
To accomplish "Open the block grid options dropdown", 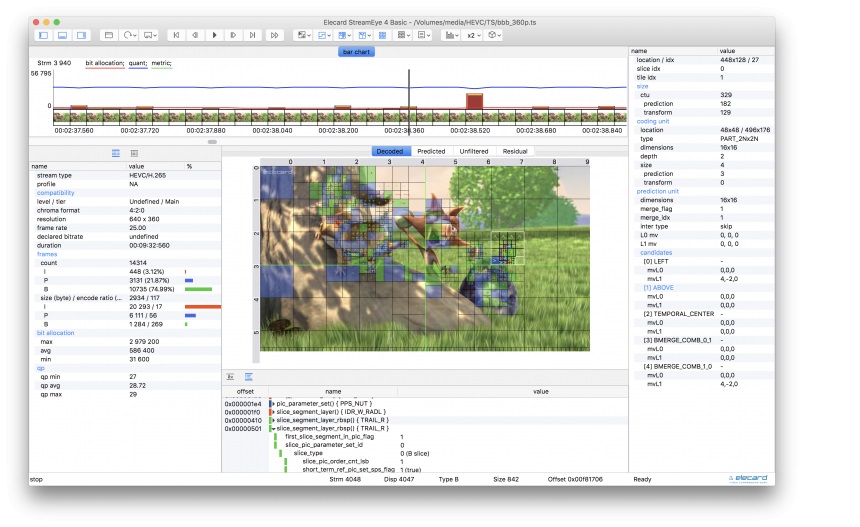I will [x=404, y=35].
